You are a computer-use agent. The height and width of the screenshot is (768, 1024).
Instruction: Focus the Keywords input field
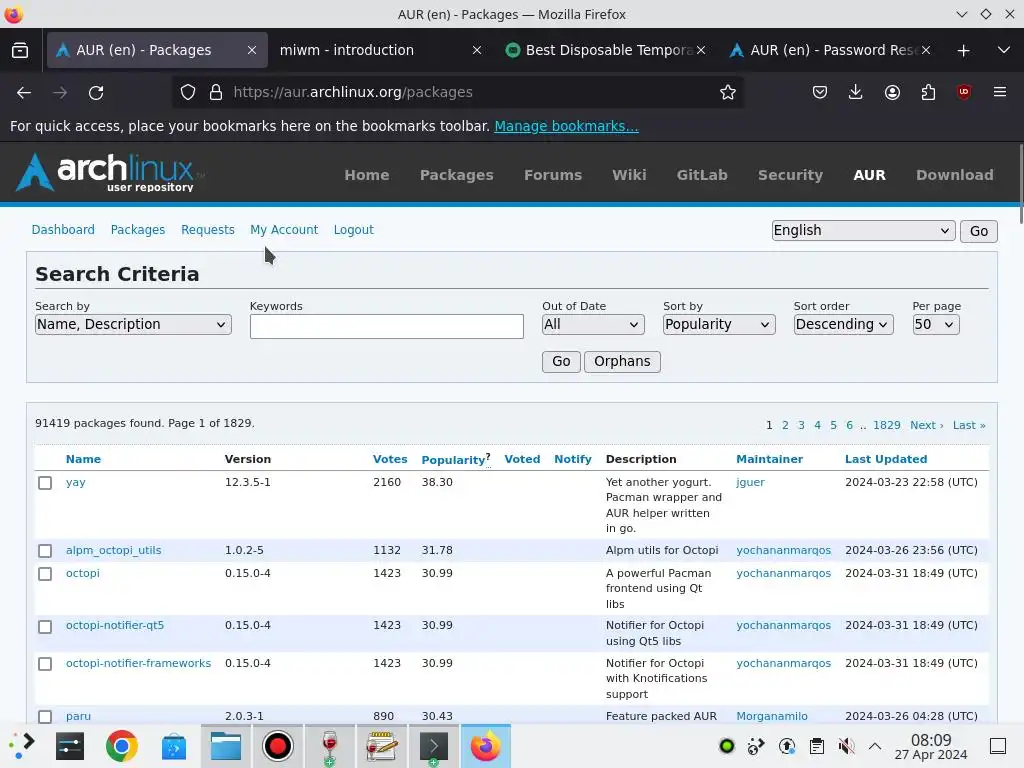click(387, 327)
